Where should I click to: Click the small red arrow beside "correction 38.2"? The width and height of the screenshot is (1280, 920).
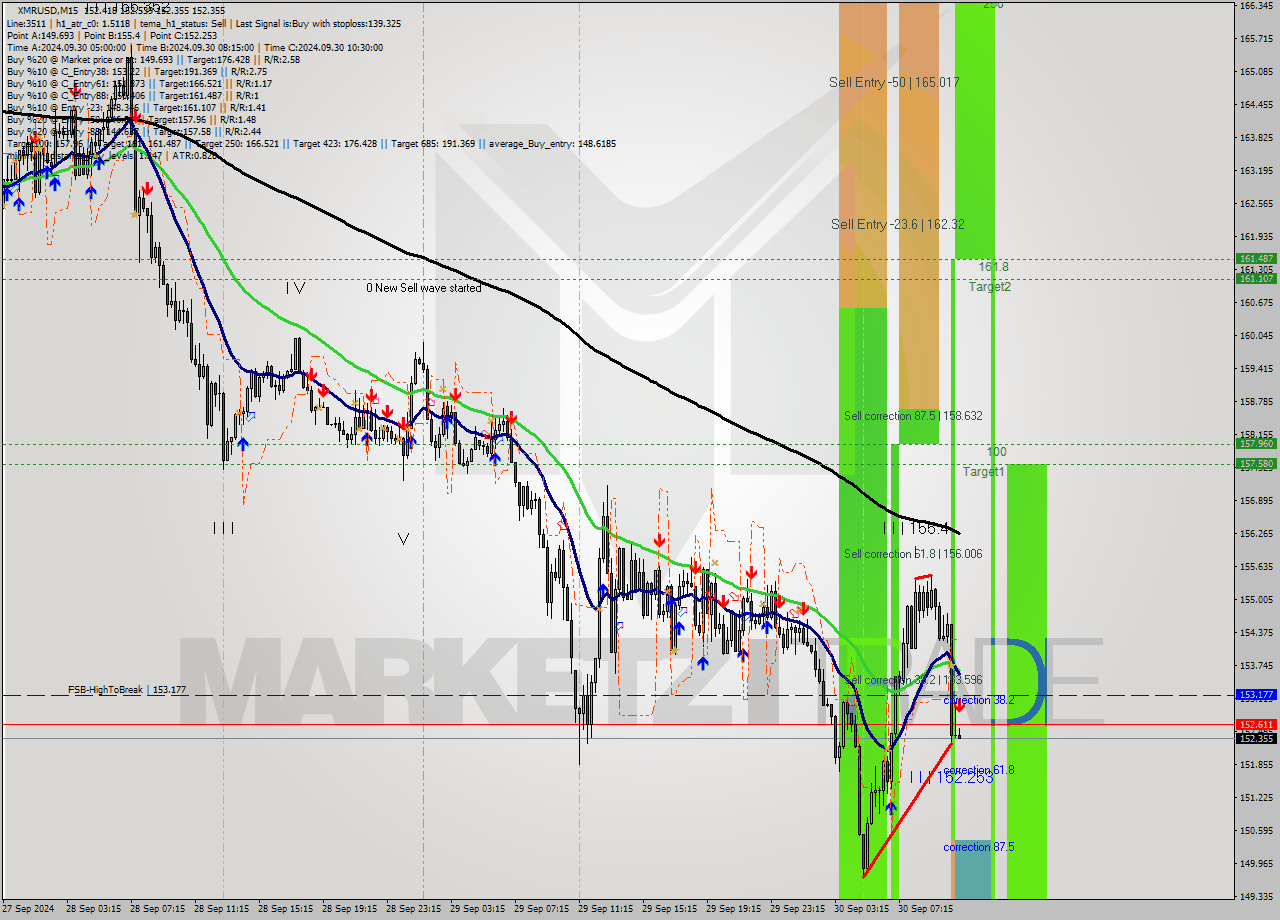(959, 707)
